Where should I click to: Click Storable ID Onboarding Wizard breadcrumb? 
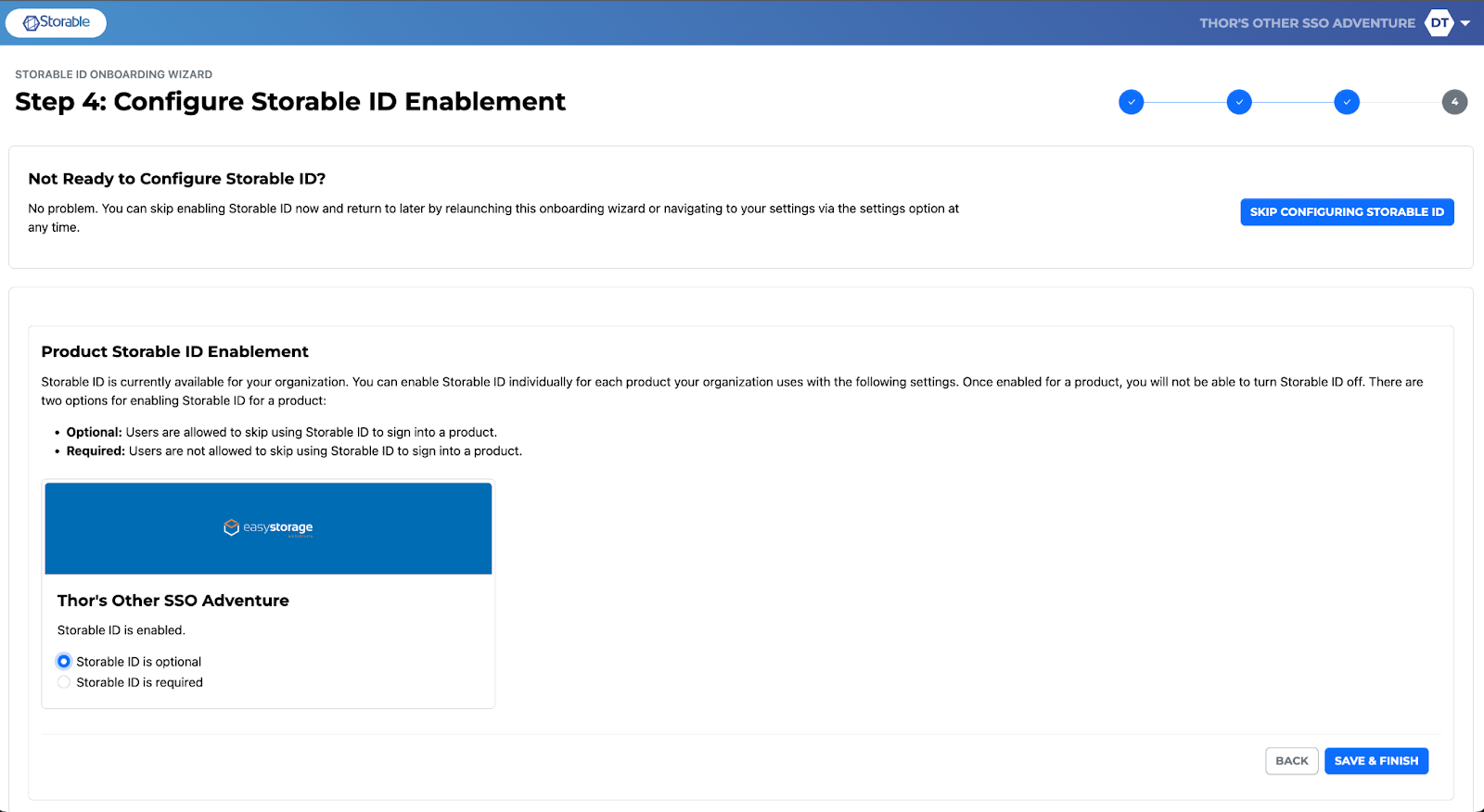click(113, 74)
